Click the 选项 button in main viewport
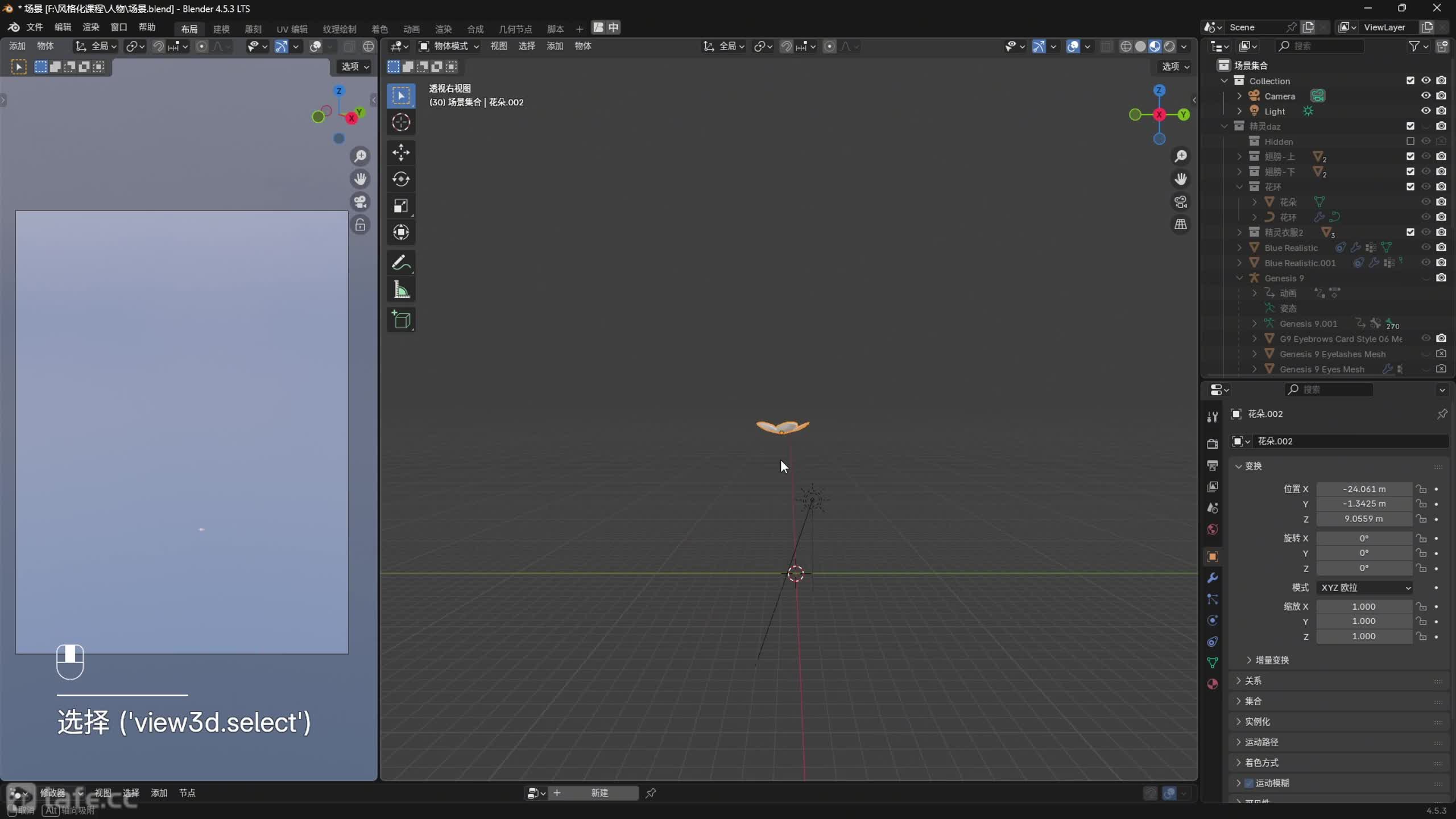The width and height of the screenshot is (1456, 819). coord(1175,67)
